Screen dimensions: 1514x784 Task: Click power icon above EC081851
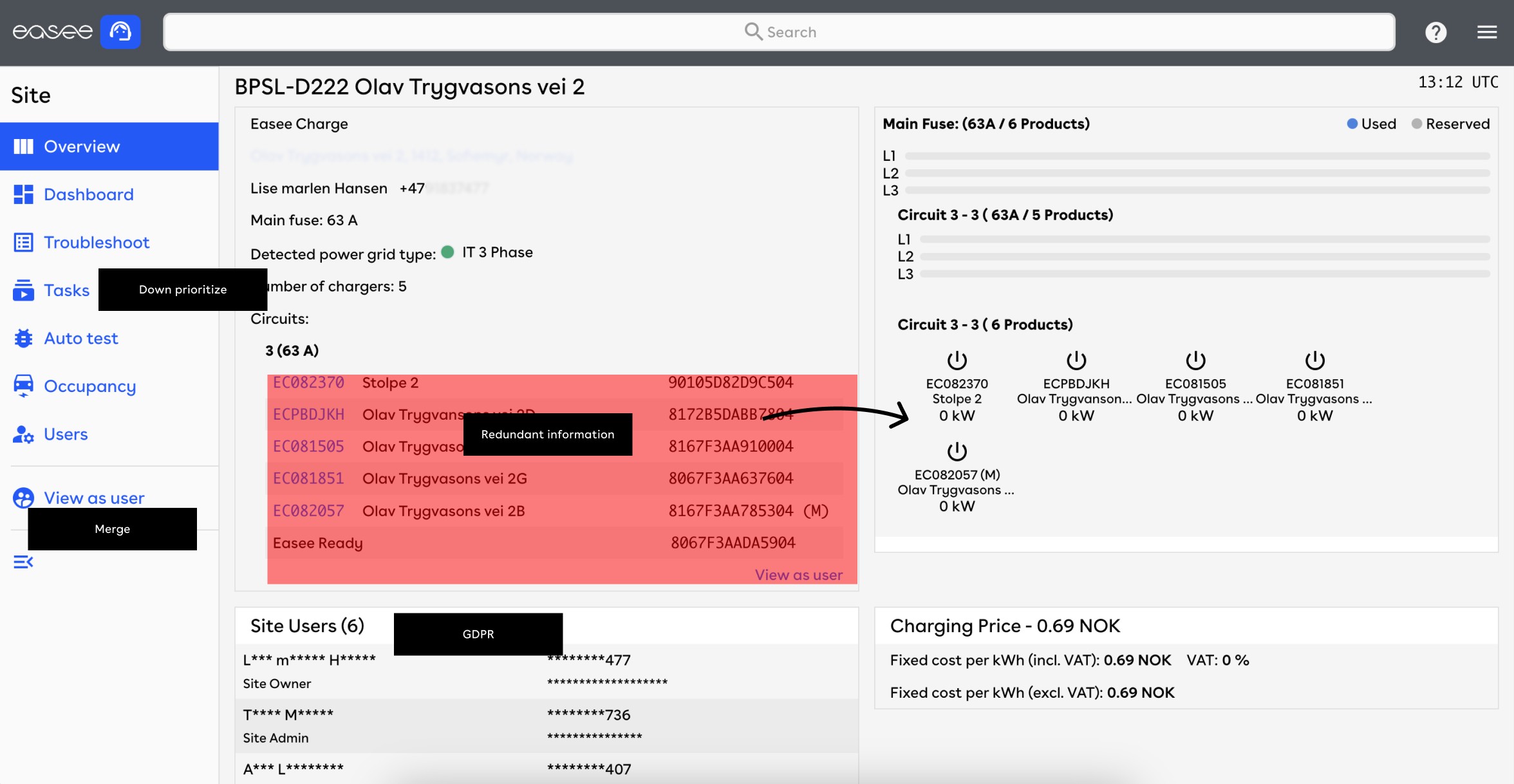pyautogui.click(x=1314, y=360)
